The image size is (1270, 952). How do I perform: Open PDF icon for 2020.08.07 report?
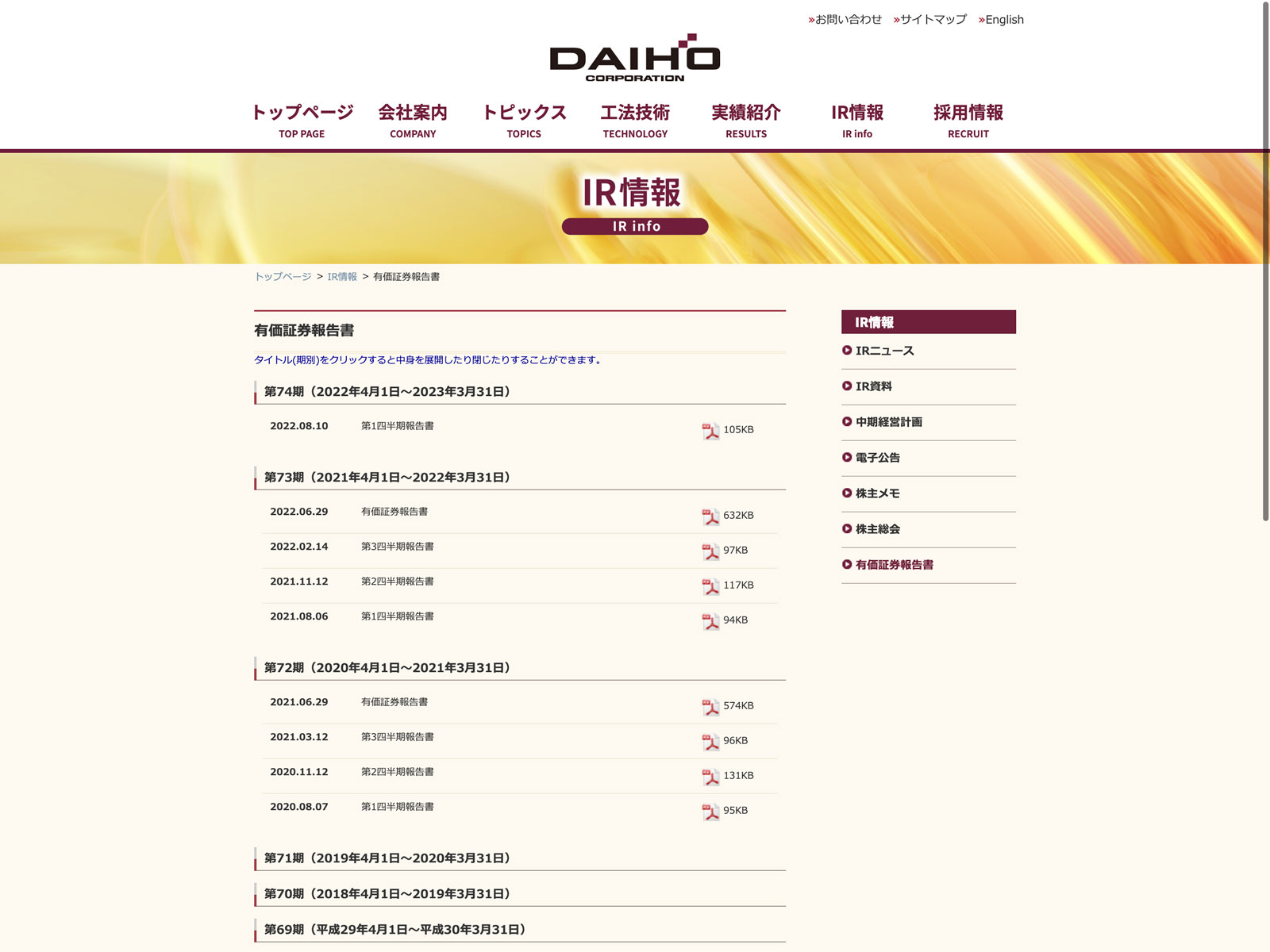[x=710, y=812]
